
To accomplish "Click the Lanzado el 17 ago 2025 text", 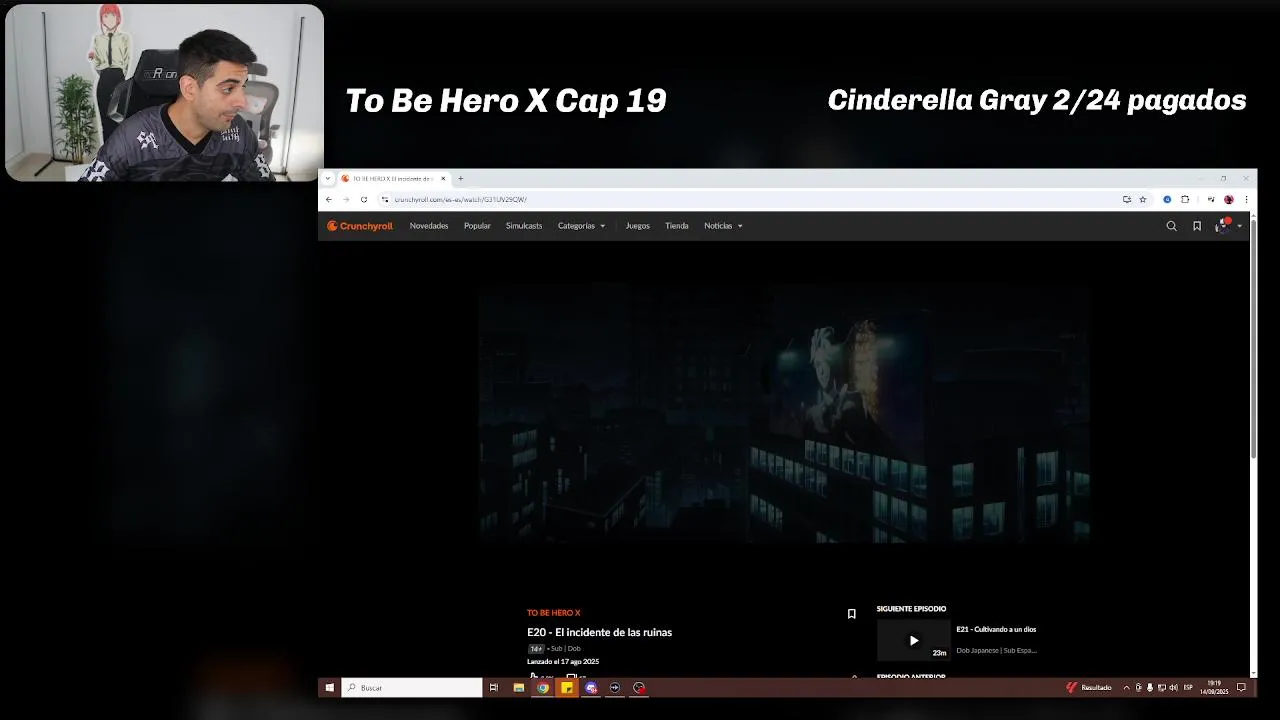I will (563, 661).
